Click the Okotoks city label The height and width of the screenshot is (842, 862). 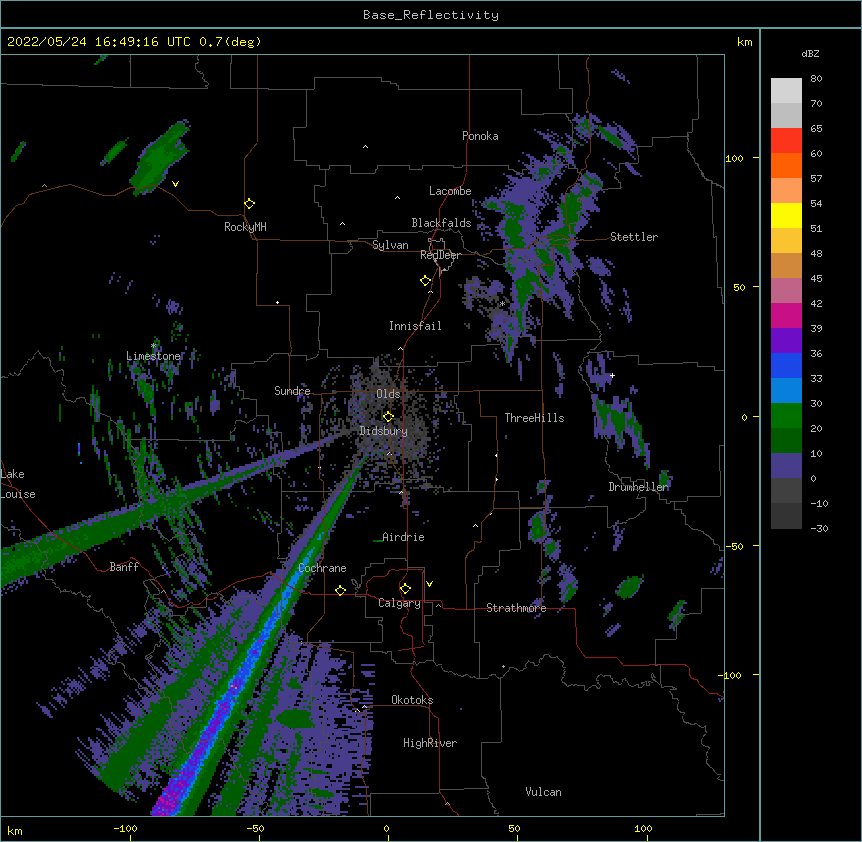tap(412, 700)
